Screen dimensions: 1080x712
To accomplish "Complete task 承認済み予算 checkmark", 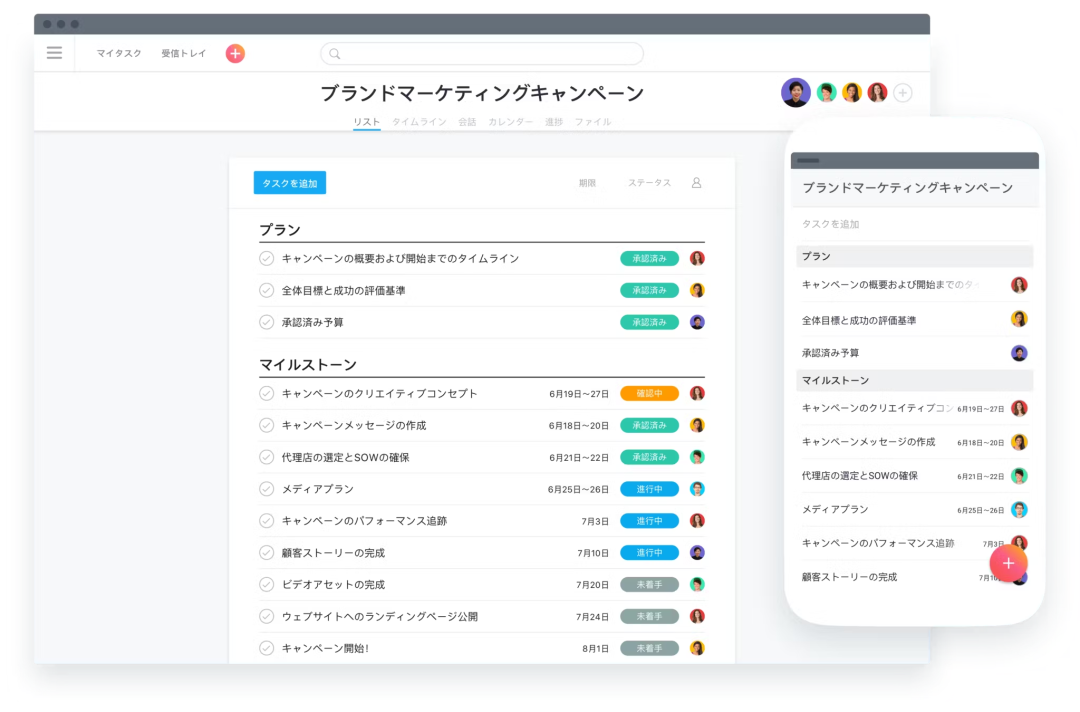I will (x=267, y=322).
